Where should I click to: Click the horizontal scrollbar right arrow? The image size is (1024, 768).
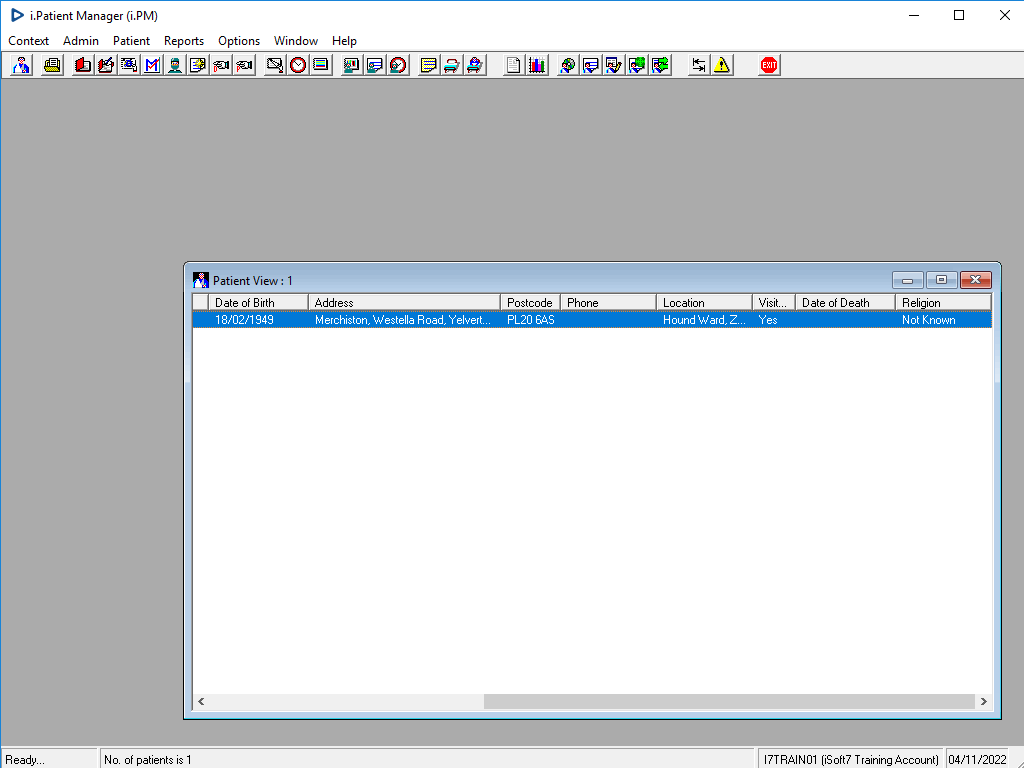pyautogui.click(x=984, y=701)
